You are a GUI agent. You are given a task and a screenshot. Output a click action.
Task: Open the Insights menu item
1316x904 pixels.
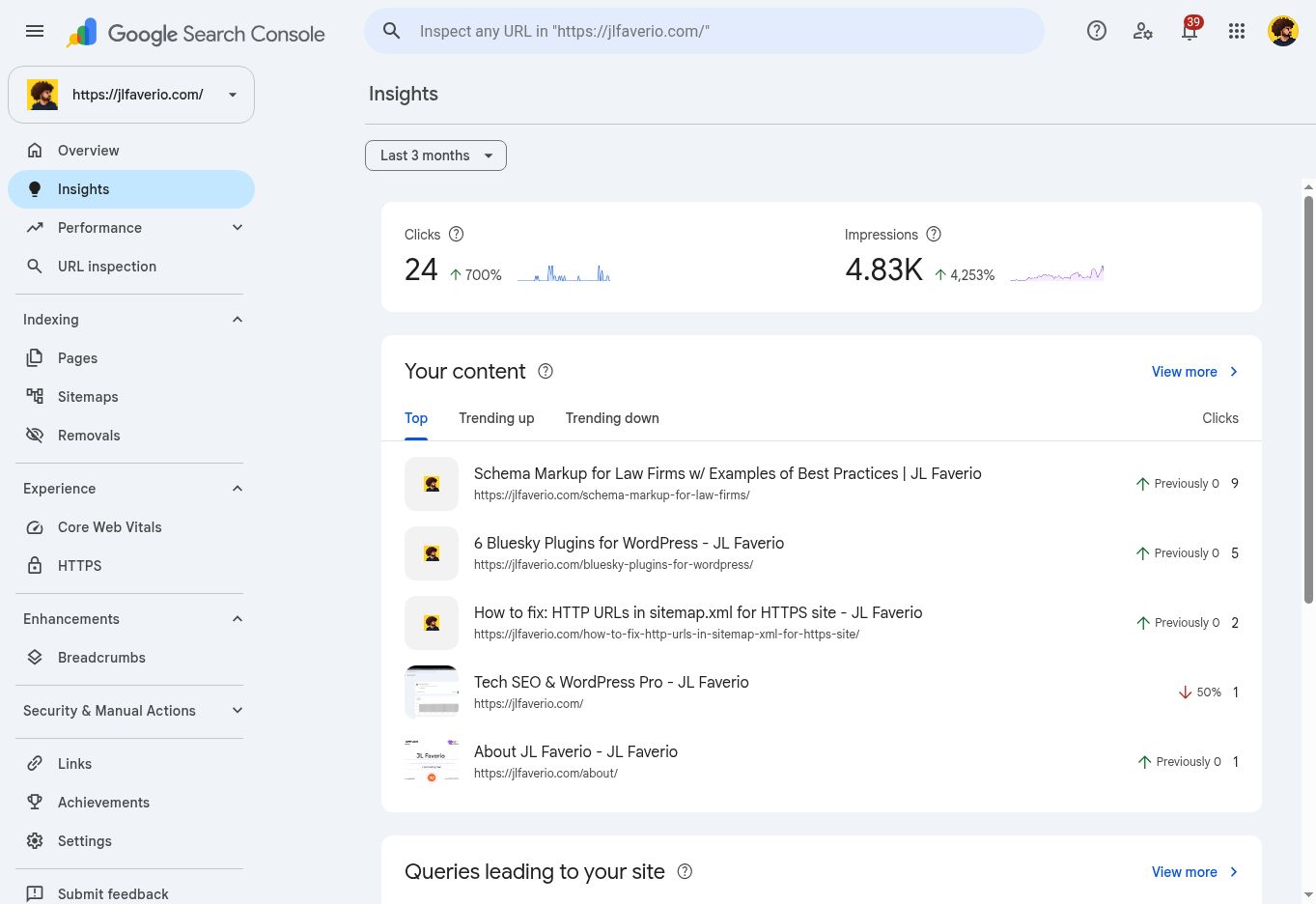(x=131, y=189)
